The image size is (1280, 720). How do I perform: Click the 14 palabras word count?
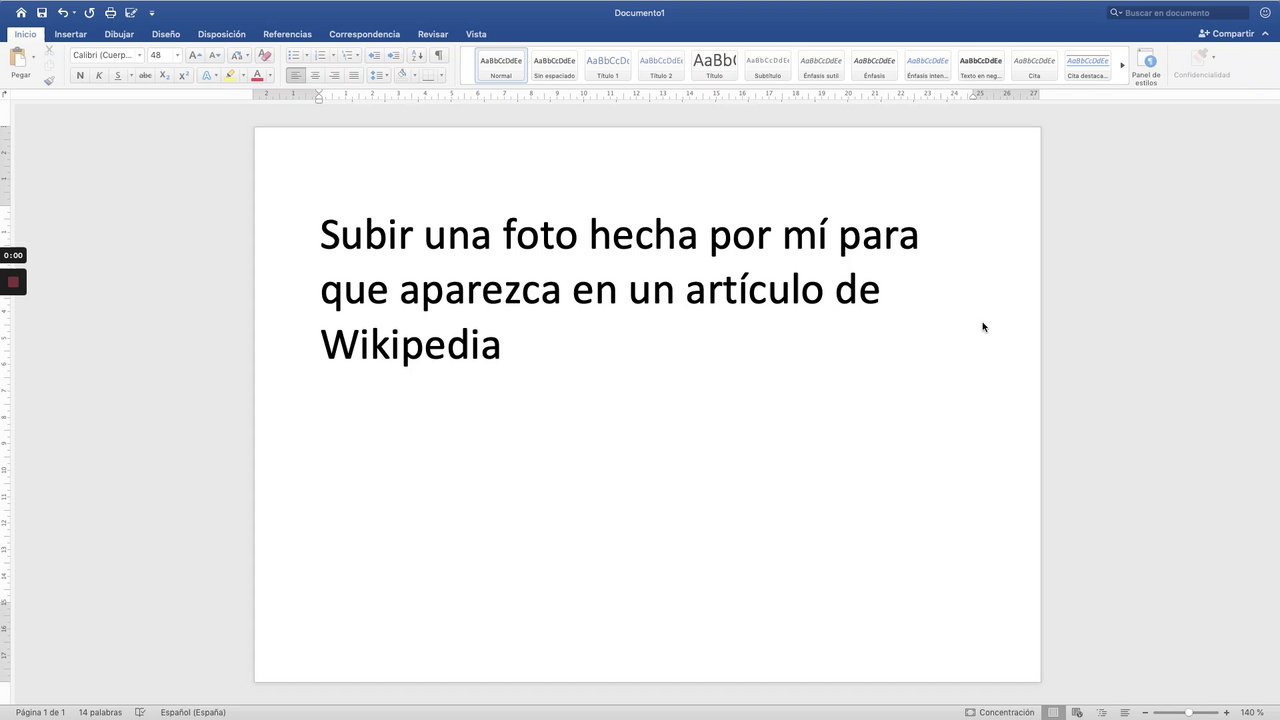tap(100, 712)
